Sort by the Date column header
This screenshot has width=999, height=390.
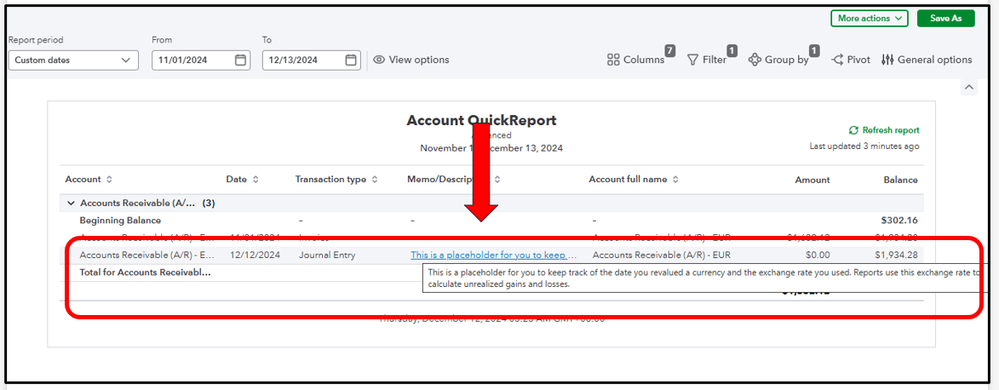click(242, 180)
